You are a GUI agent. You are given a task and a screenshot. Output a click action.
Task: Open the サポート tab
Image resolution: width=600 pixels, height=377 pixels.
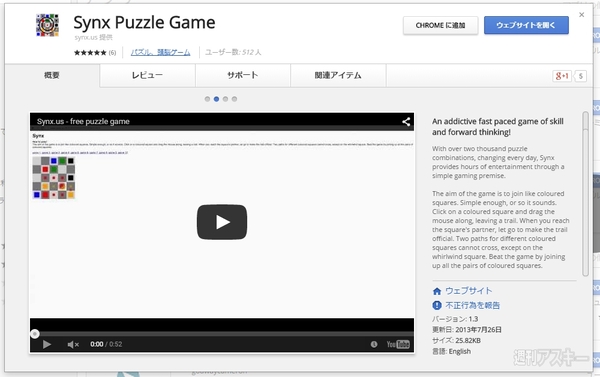(x=243, y=75)
